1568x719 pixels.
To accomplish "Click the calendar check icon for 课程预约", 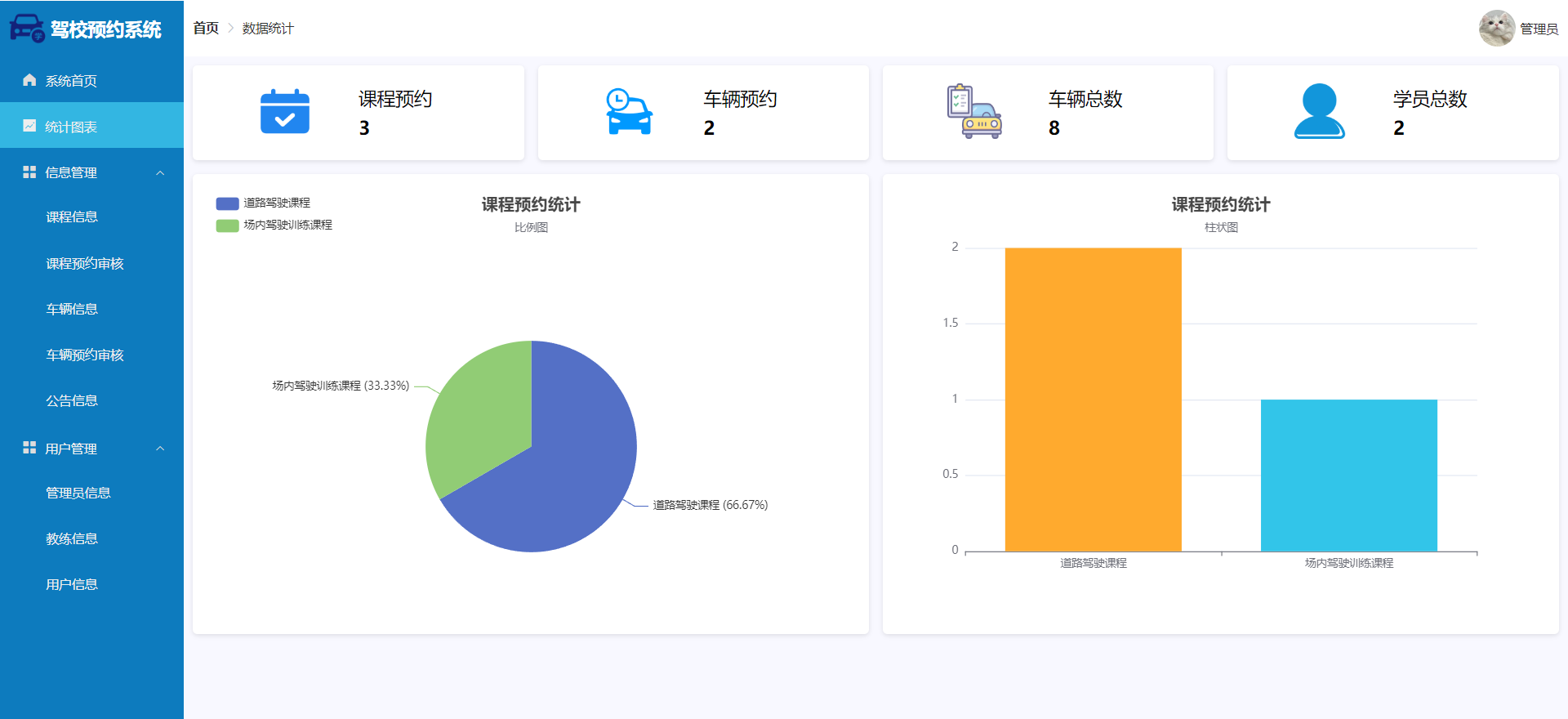I will pyautogui.click(x=285, y=111).
